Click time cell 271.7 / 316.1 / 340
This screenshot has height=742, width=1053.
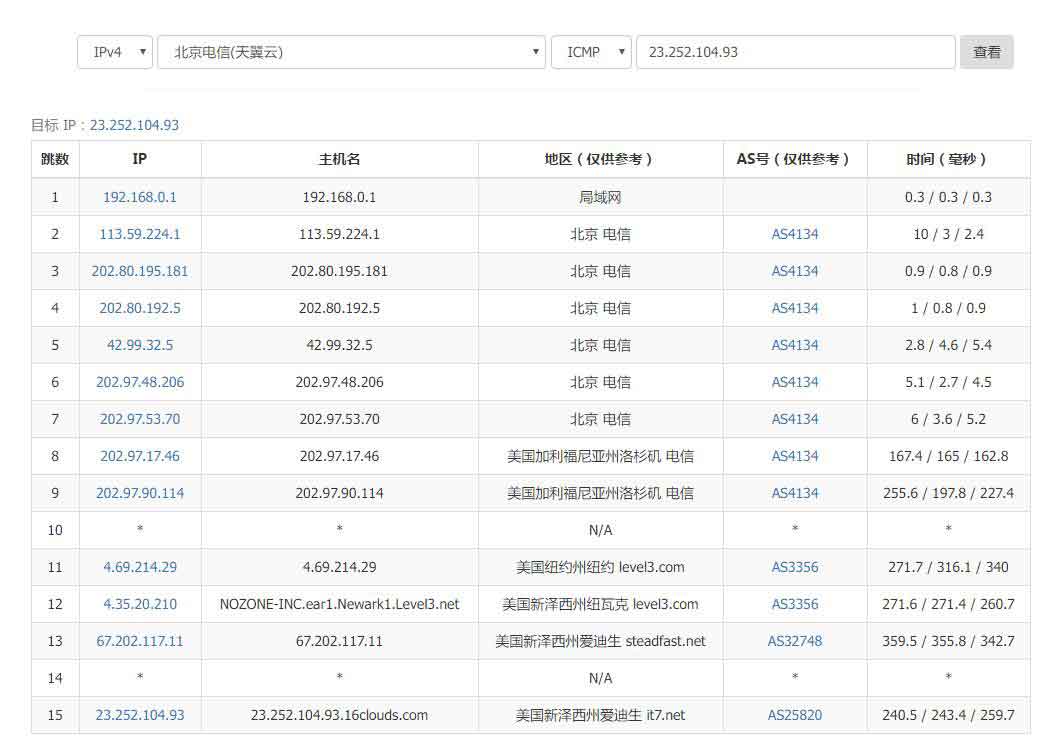coord(948,567)
